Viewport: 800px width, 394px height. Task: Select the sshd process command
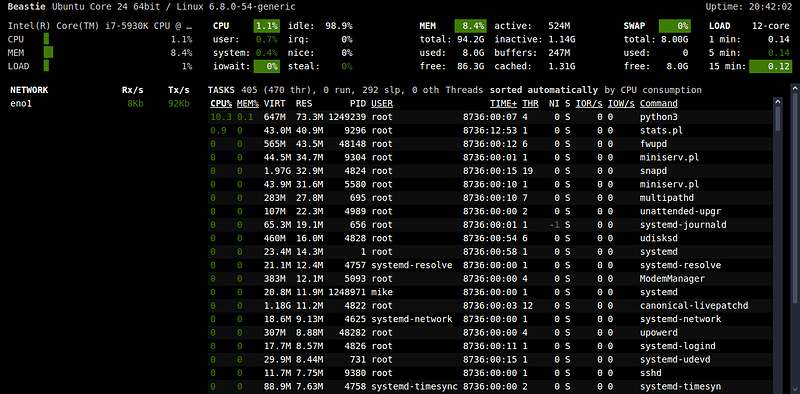pyautogui.click(x=651, y=373)
